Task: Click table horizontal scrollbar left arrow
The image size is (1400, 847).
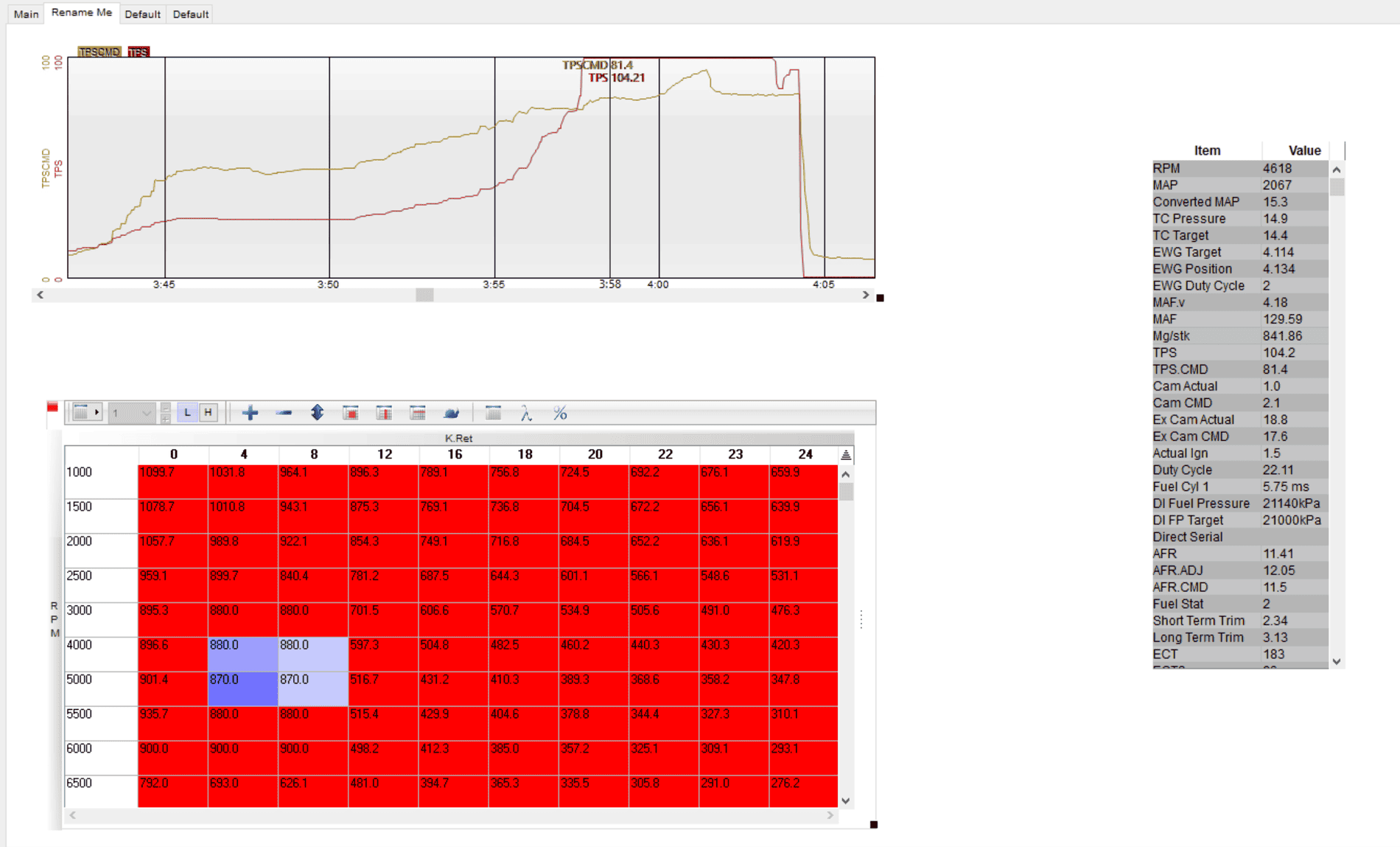Action: pos(72,815)
